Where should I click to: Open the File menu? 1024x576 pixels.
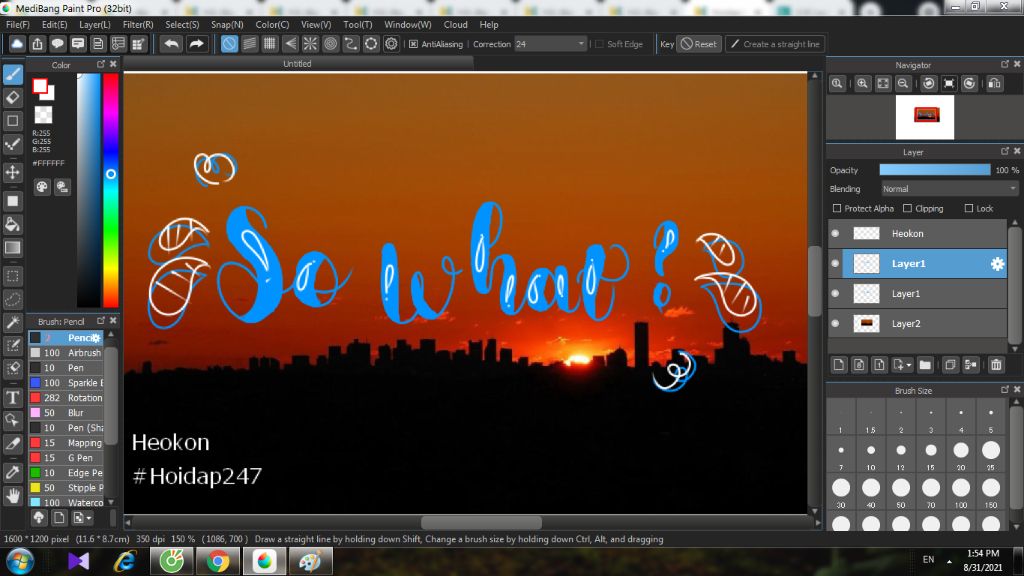[18, 25]
